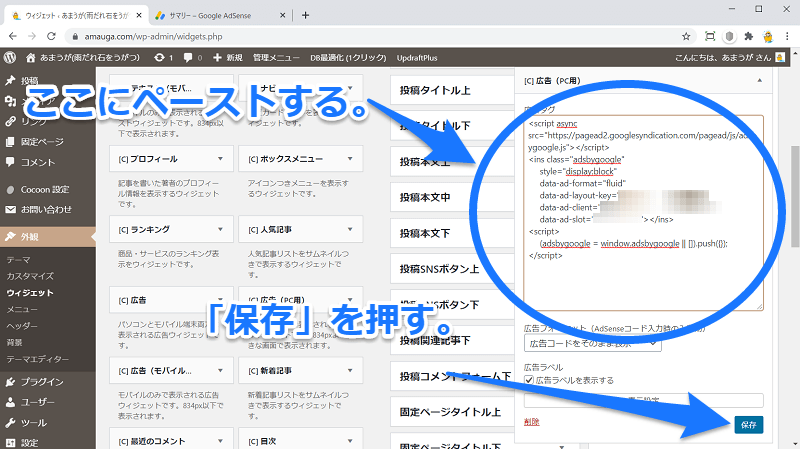Expand the New Articles widget
Image resolution: width=800 pixels, height=449 pixels.
point(349,371)
